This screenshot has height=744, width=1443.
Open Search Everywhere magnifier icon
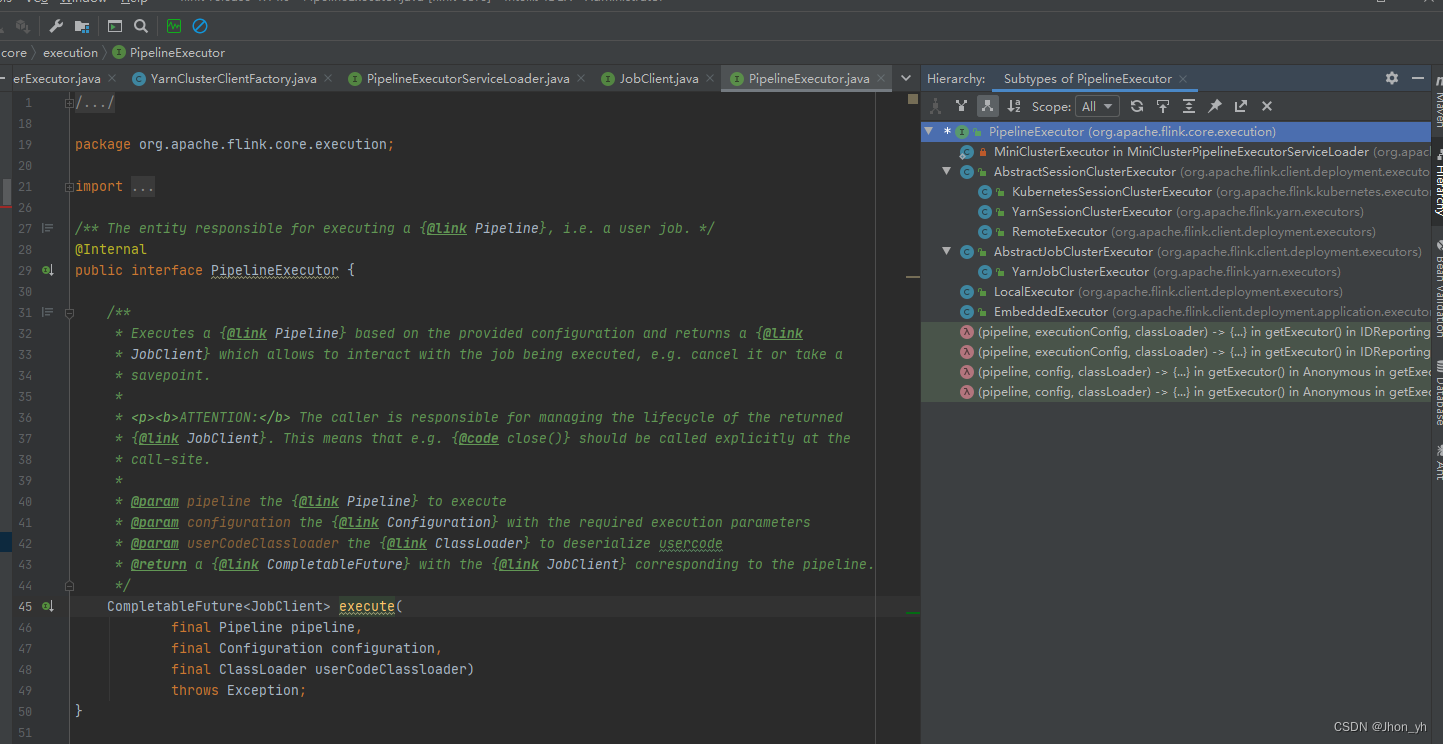tap(141, 26)
